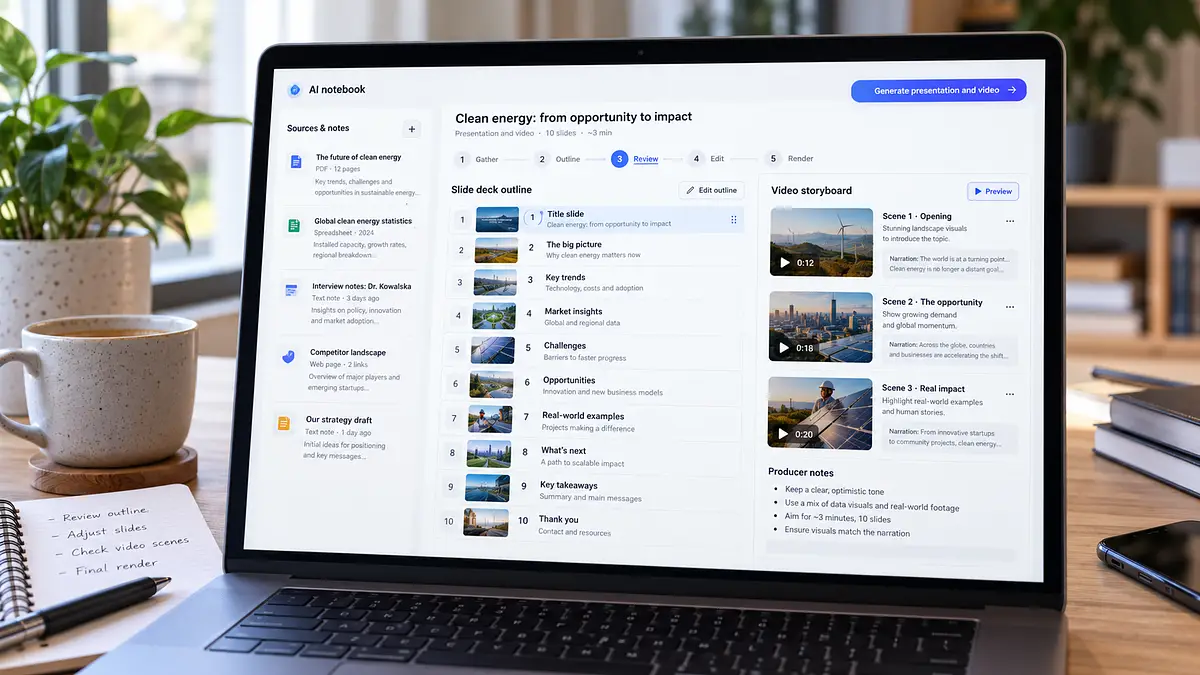Click 'Why clean energy matters now' subtitle

593,255
